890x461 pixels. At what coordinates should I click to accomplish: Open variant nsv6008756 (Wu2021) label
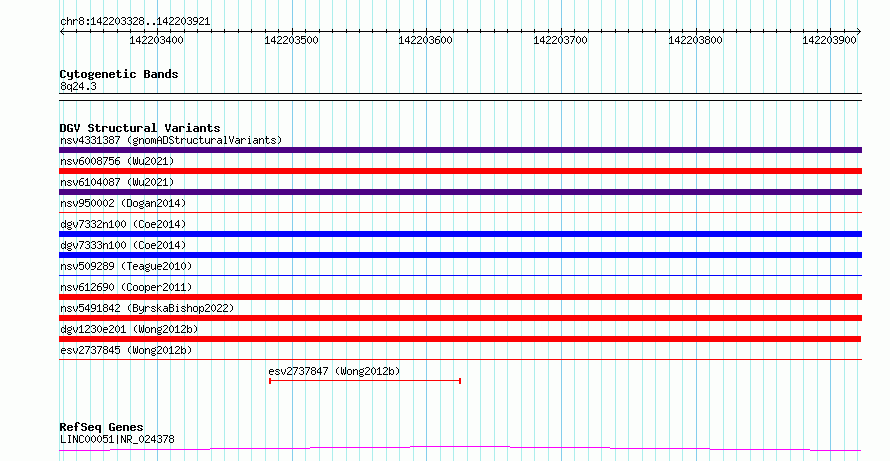117,161
